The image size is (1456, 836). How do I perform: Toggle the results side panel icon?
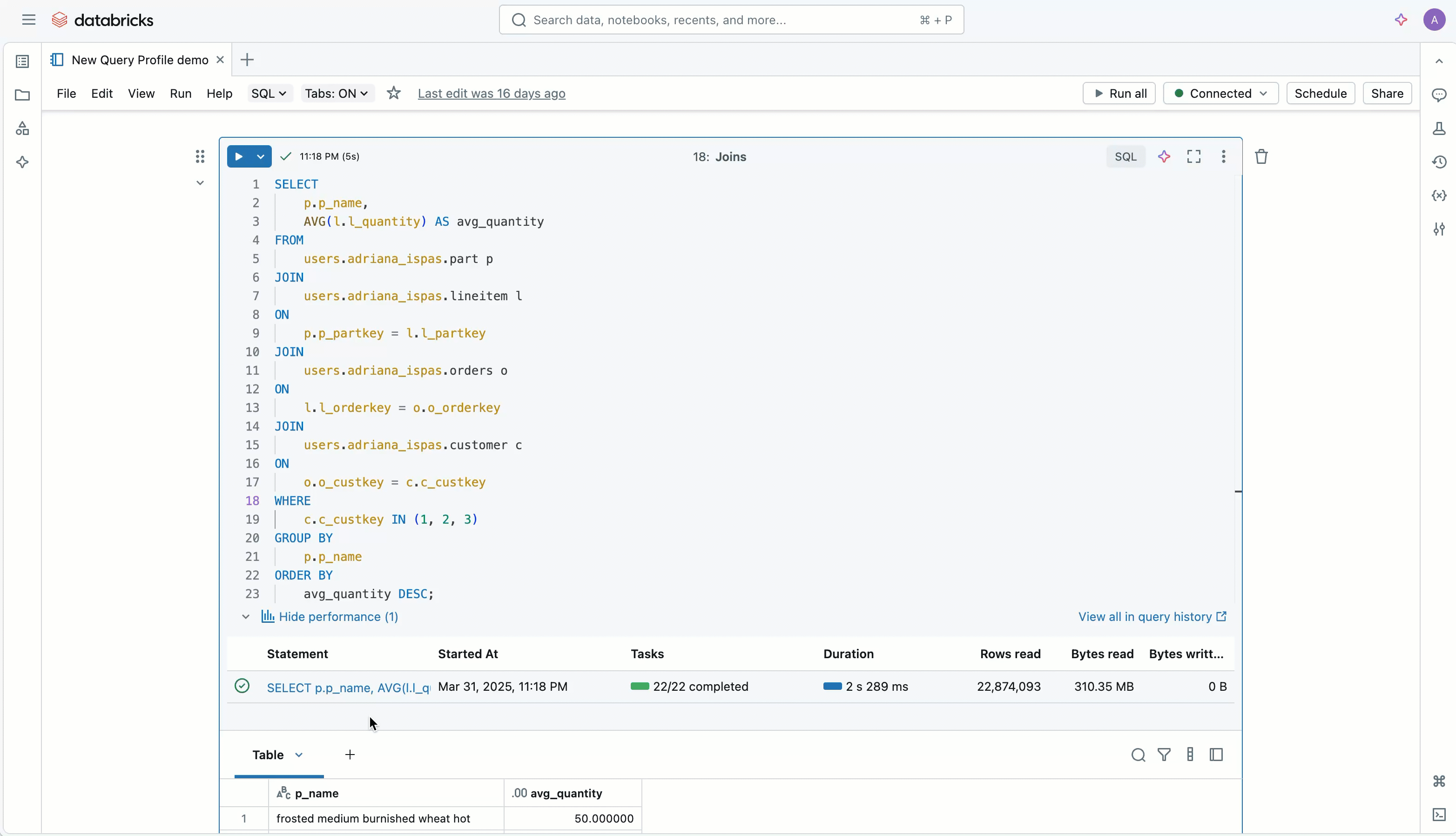tap(1216, 755)
